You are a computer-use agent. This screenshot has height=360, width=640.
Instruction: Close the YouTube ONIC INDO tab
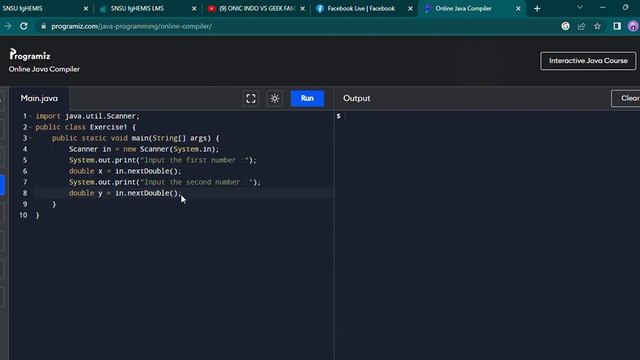pos(302,9)
